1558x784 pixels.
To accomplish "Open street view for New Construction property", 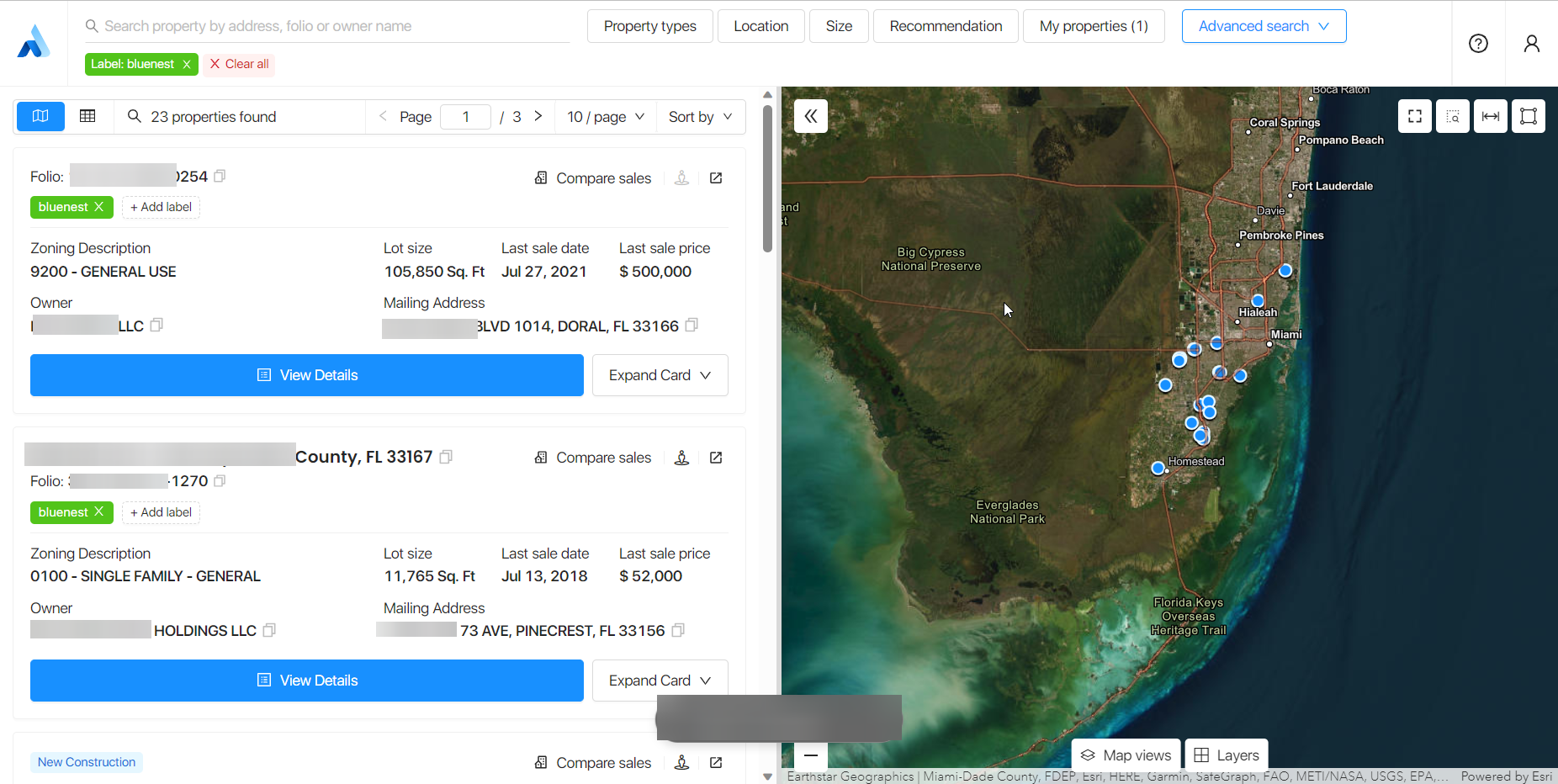I will (682, 763).
